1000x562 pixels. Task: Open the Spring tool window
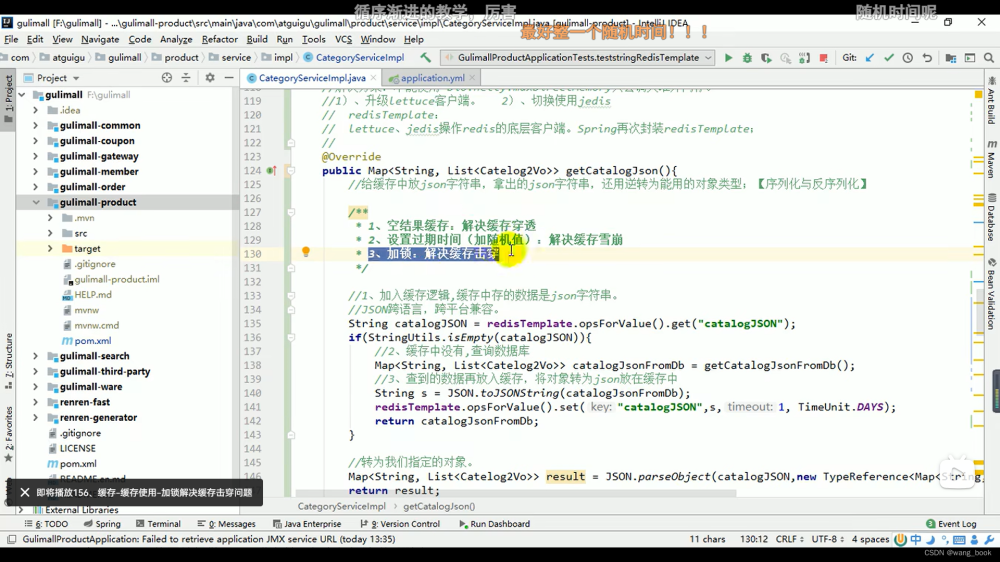point(102,524)
